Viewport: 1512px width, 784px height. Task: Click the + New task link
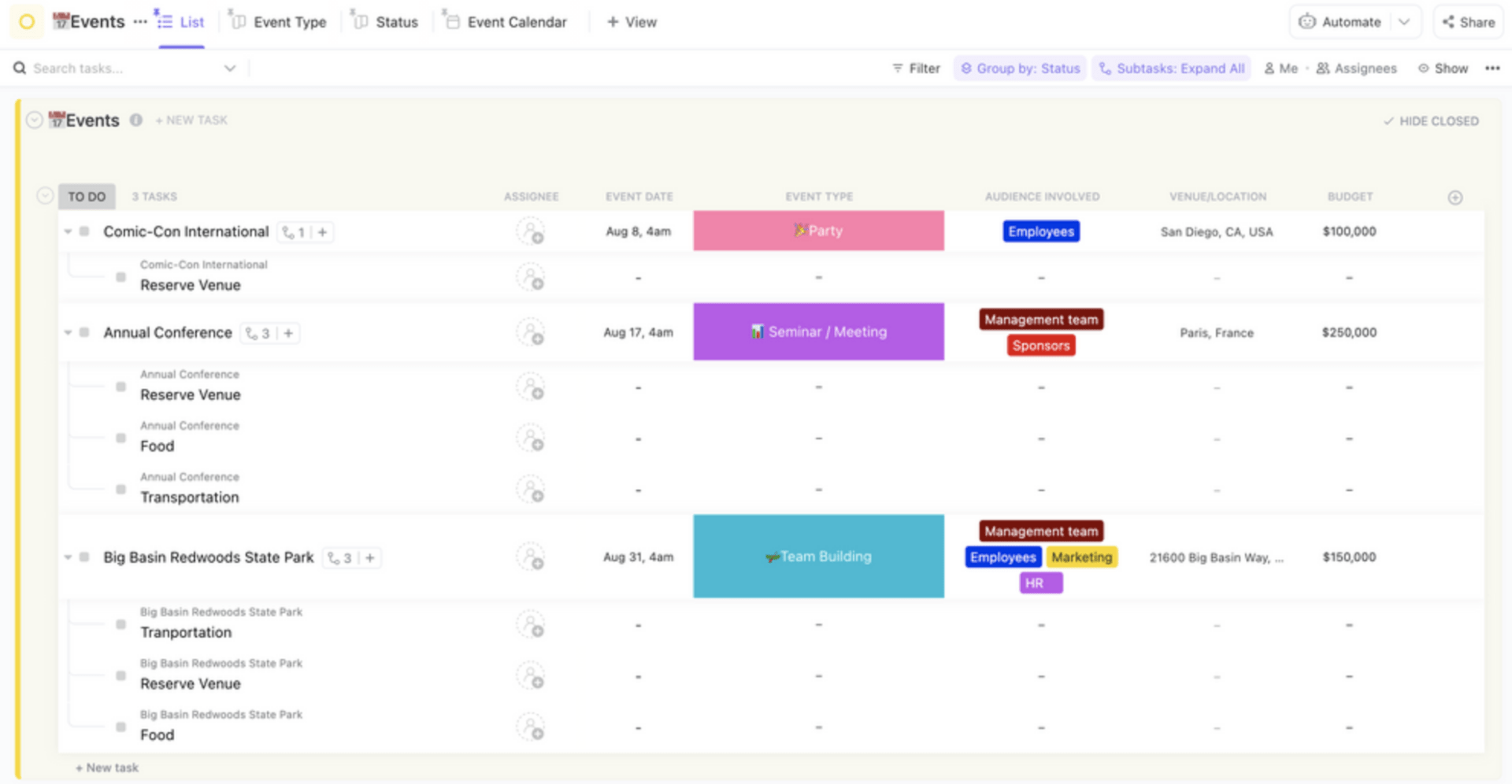click(x=107, y=767)
